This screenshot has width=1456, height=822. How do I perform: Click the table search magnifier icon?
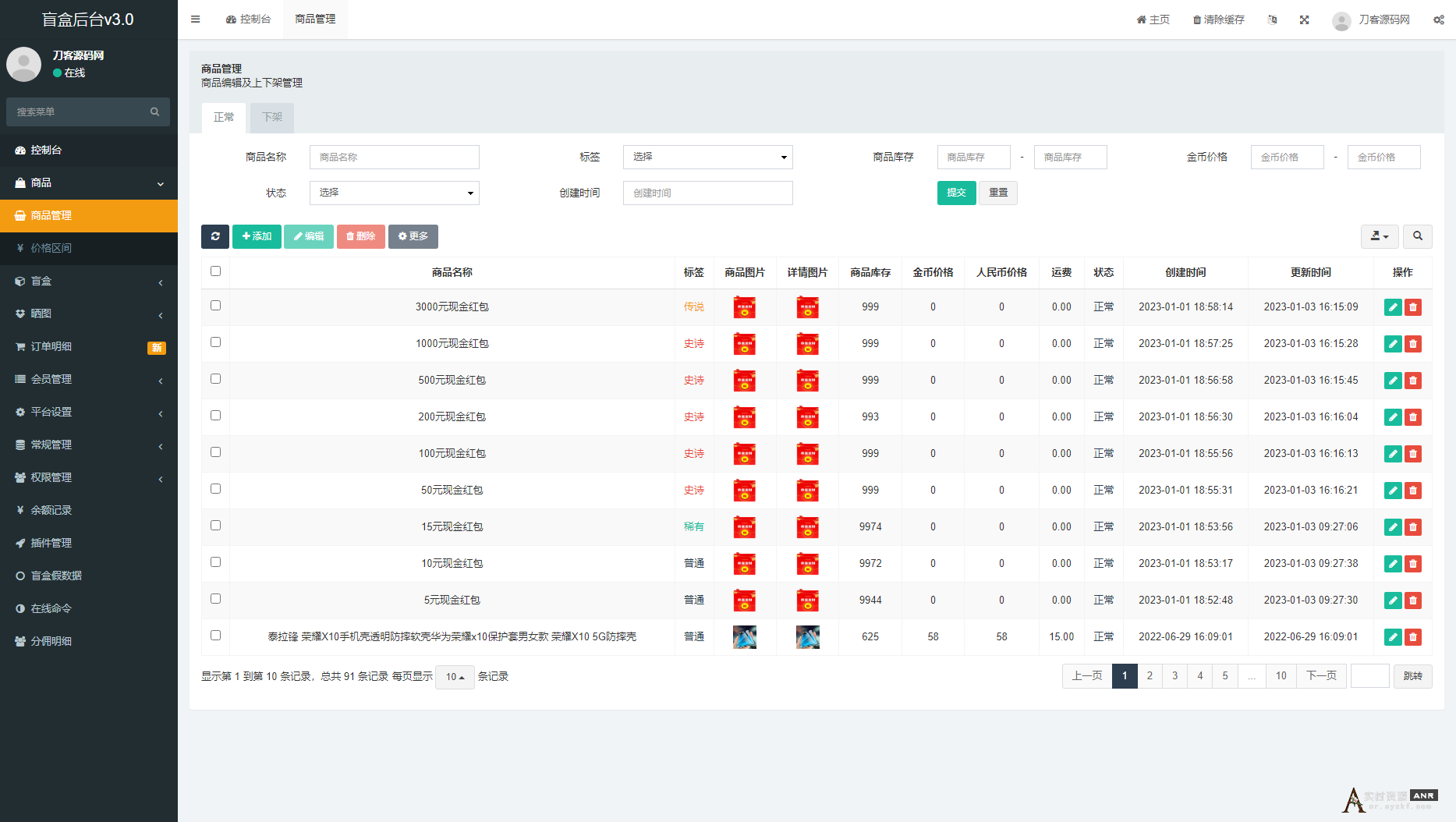(1418, 236)
